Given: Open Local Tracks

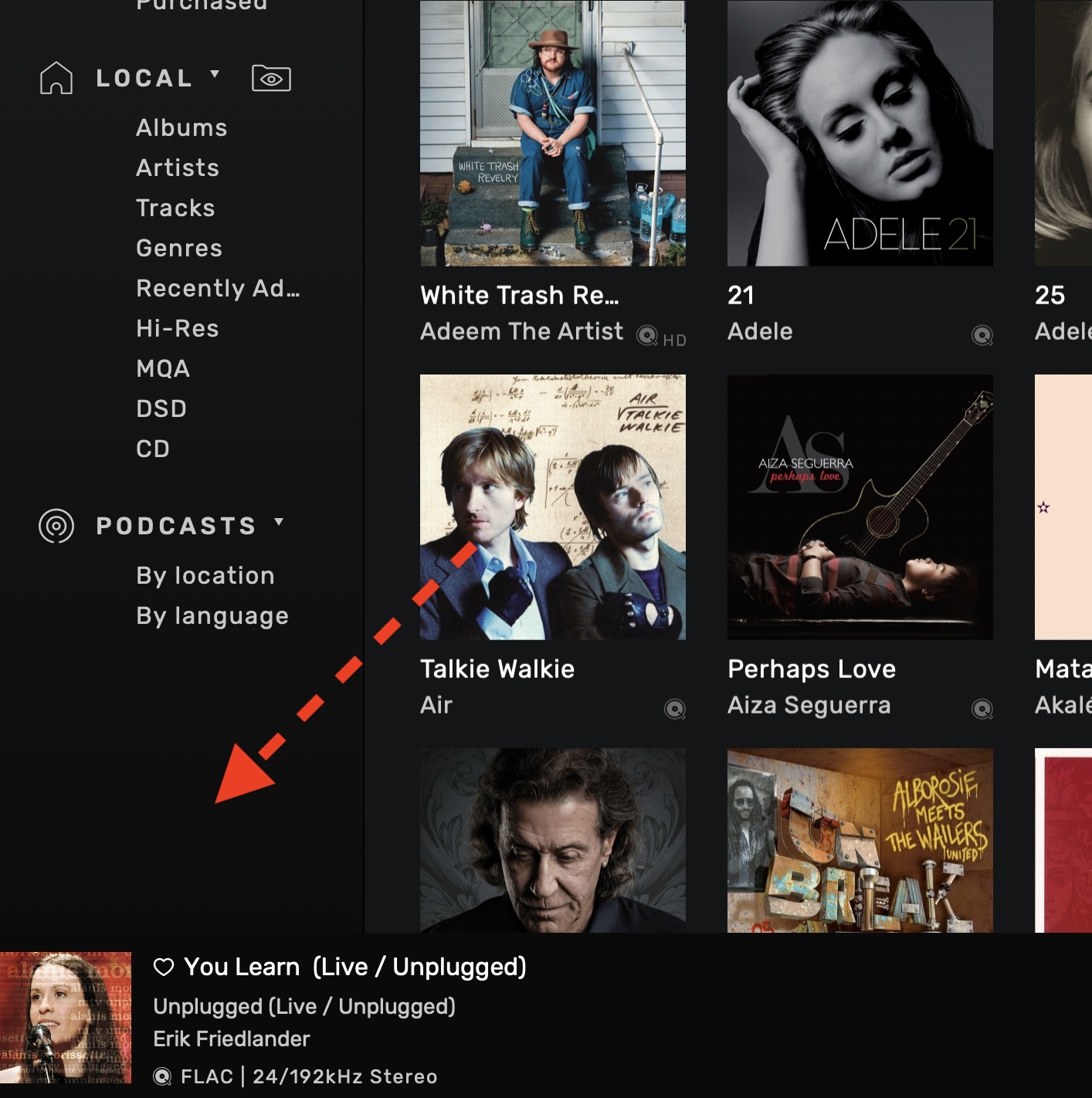Looking at the screenshot, I should tap(175, 208).
